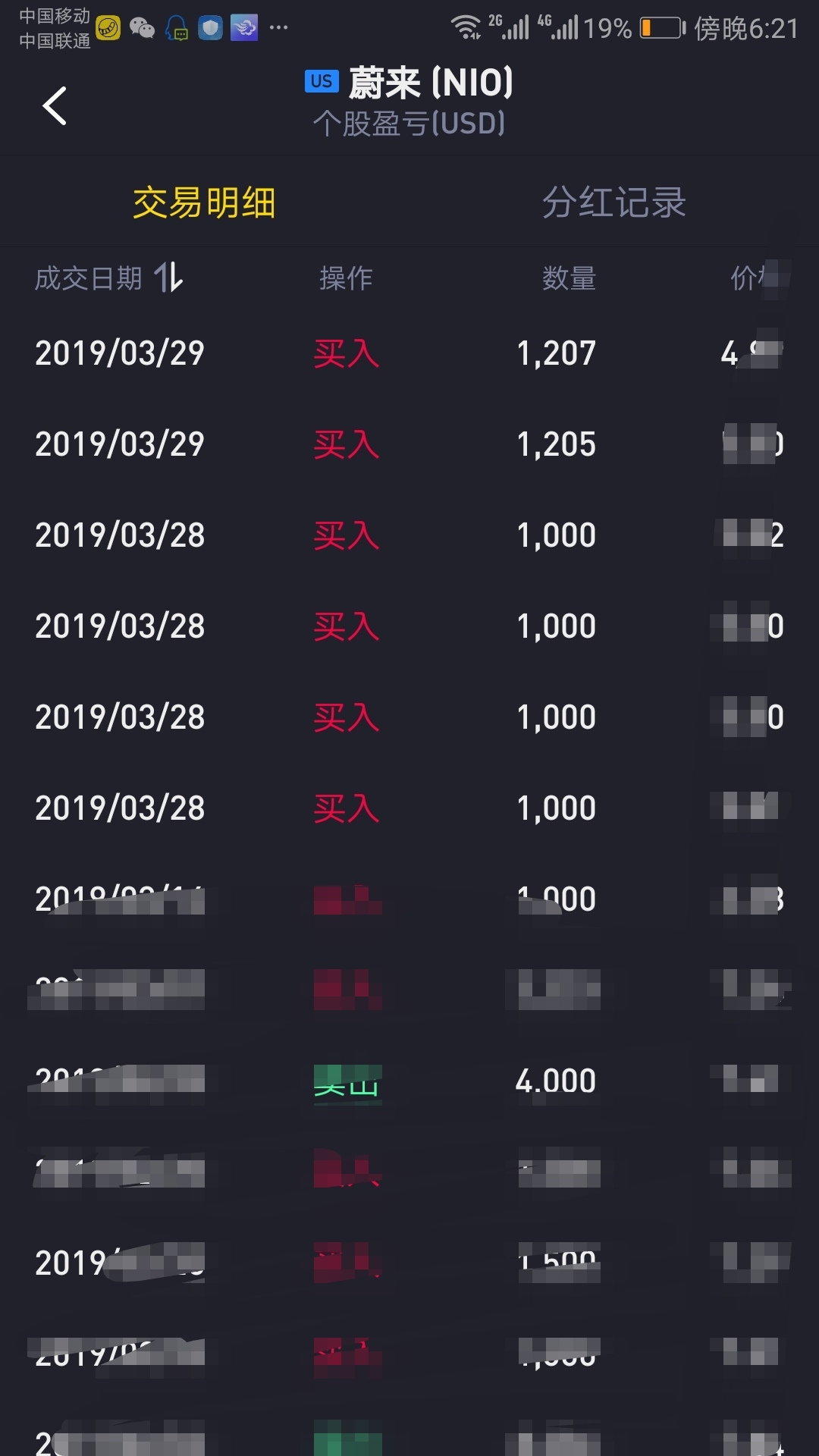Tap the three-dots notification overflow icon
The image size is (819, 1456).
coord(279,28)
